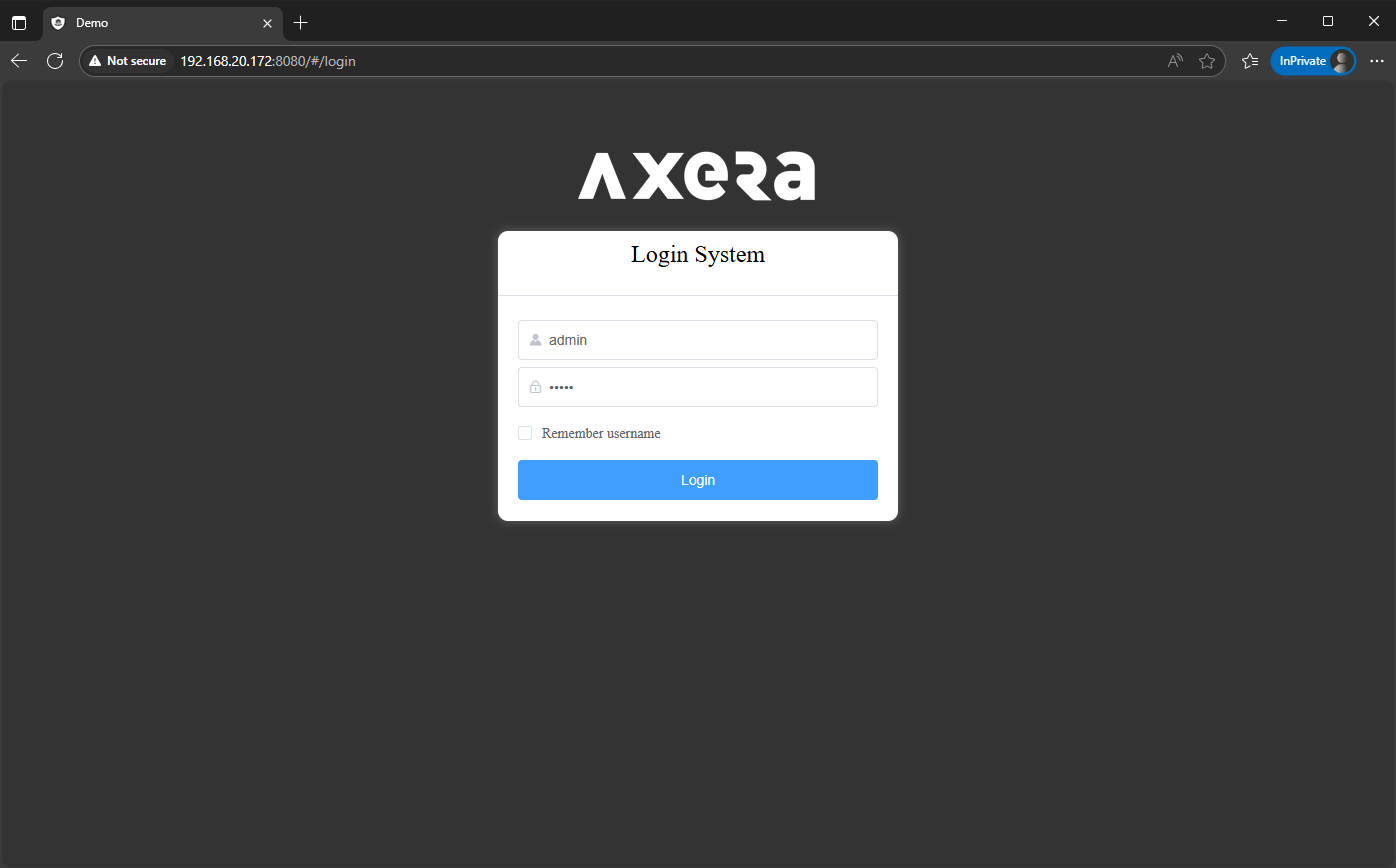Focus the password field
1396x868 pixels.
point(698,387)
